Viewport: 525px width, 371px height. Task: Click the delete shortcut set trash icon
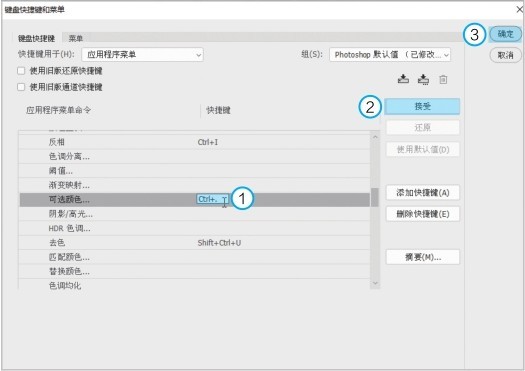[443, 80]
